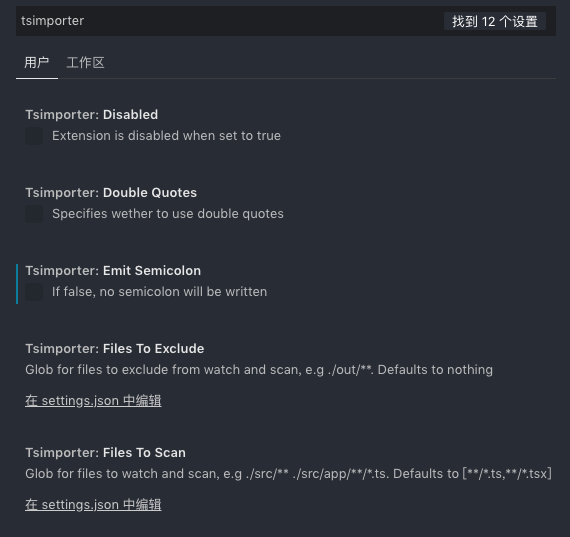
Task: Click the blue modified indicator beside Emit Semicolon
Action: pyautogui.click(x=17, y=284)
